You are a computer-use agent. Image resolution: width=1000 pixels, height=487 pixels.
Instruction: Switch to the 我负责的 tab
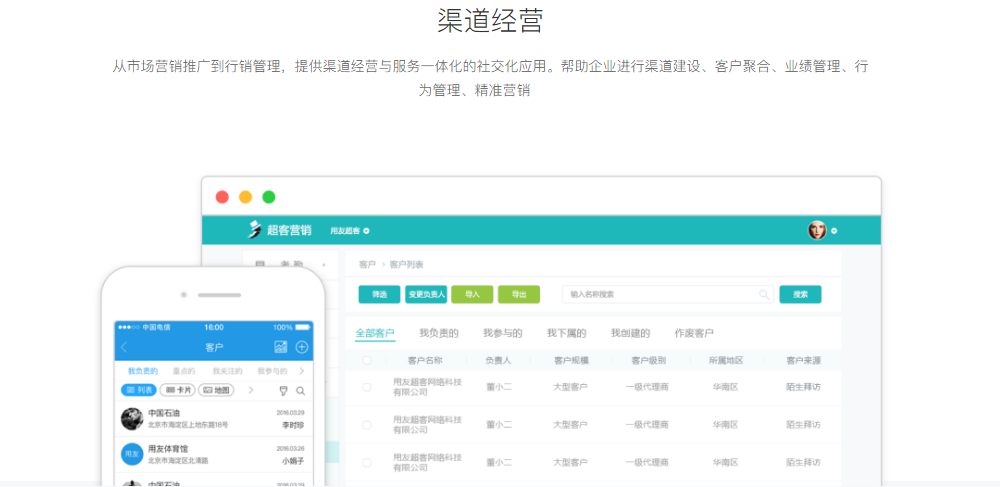point(438,333)
